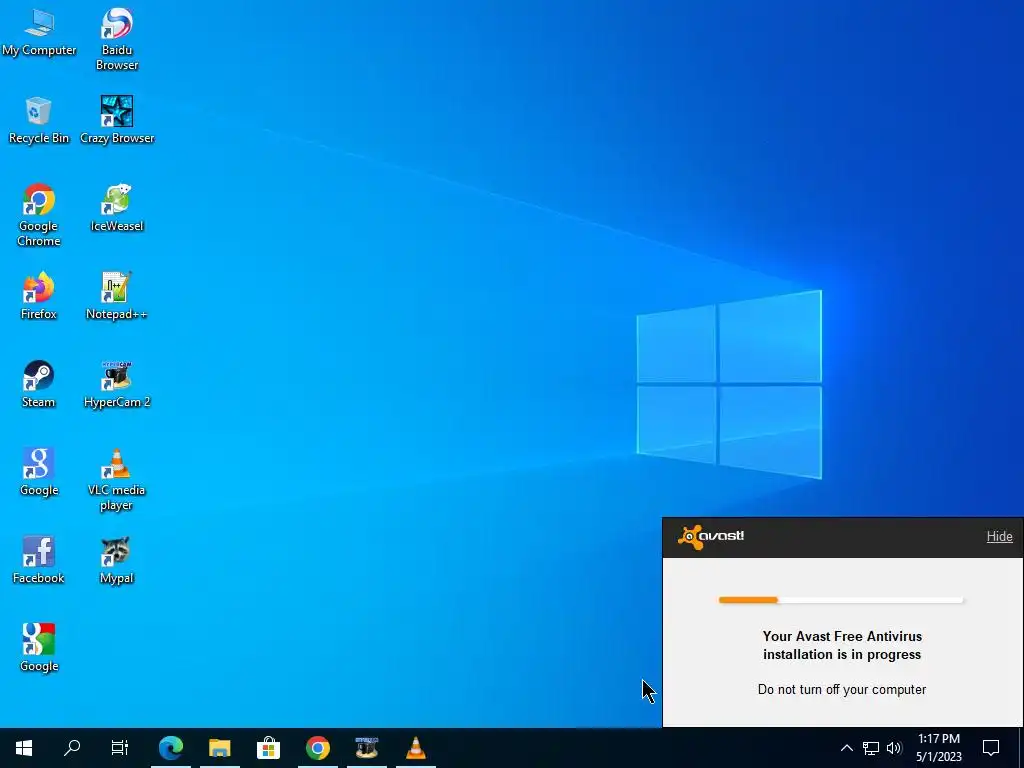This screenshot has width=1024, height=768.
Task: Click 'Do not turn off your computer' text
Action: (842, 690)
